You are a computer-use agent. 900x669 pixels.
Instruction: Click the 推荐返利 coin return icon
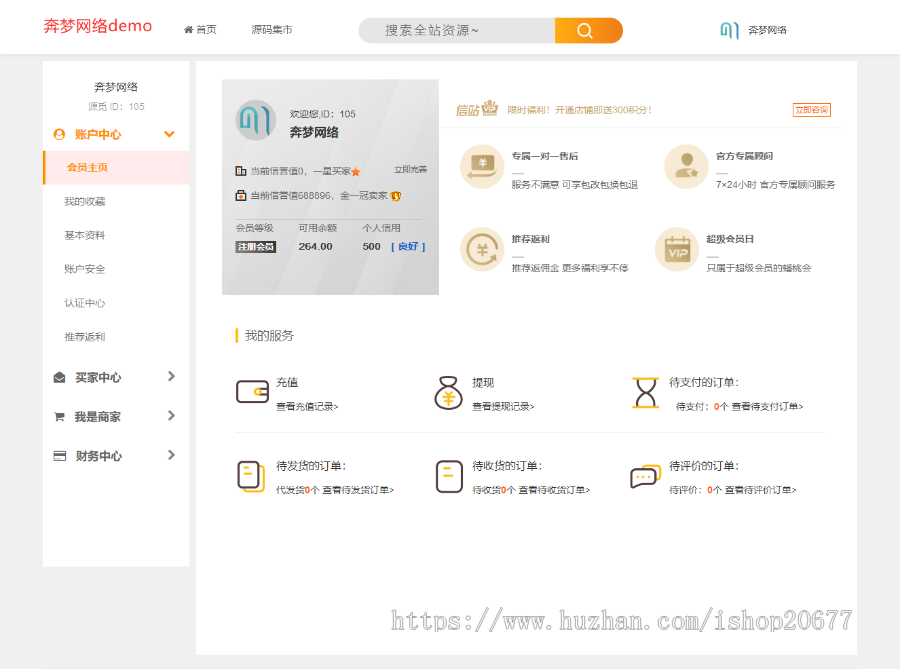(482, 250)
